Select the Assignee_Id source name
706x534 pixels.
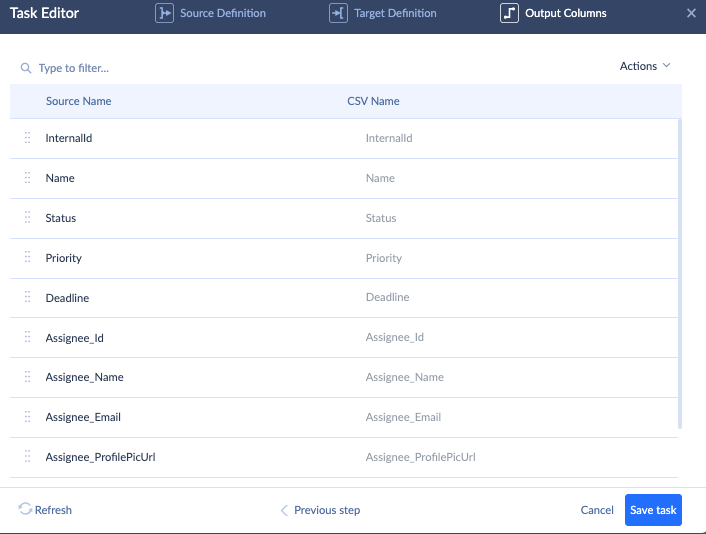point(74,338)
